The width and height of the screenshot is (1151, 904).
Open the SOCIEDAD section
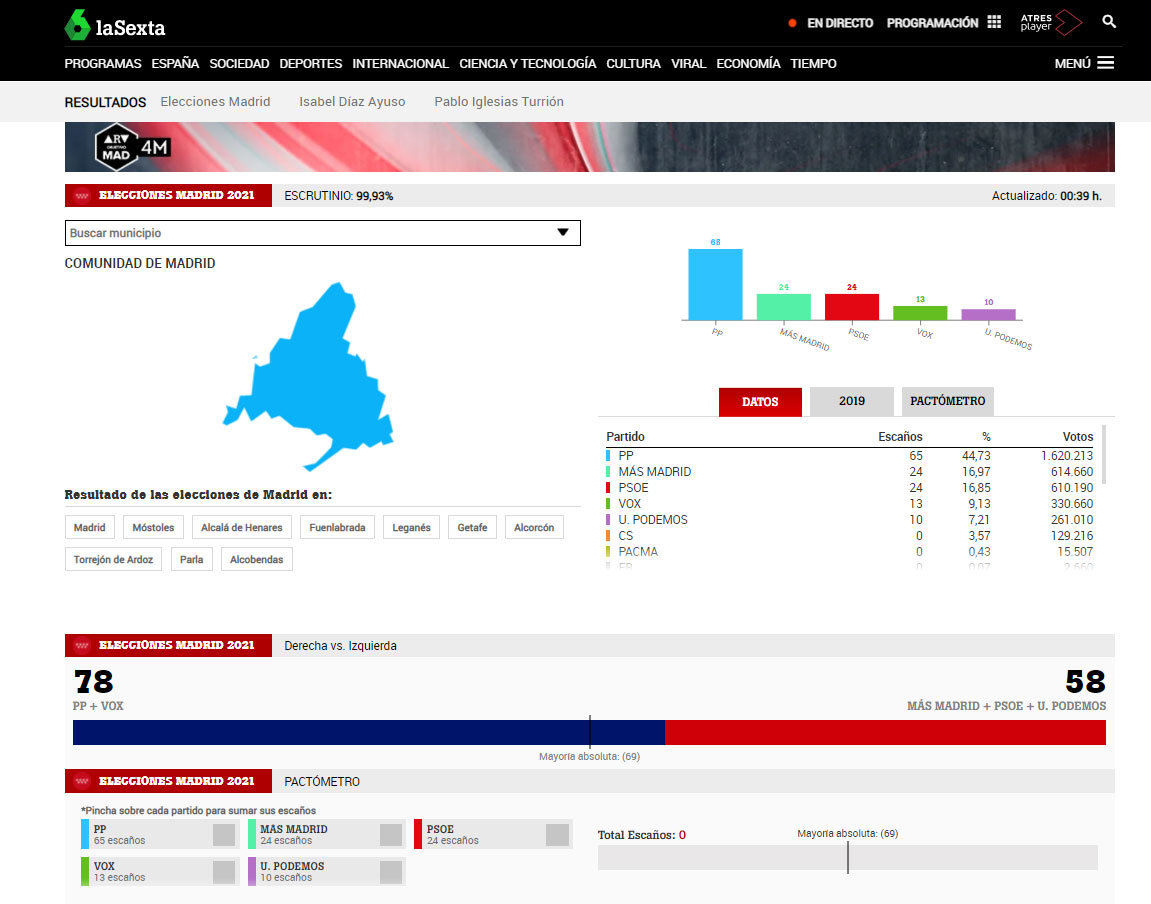tap(239, 64)
